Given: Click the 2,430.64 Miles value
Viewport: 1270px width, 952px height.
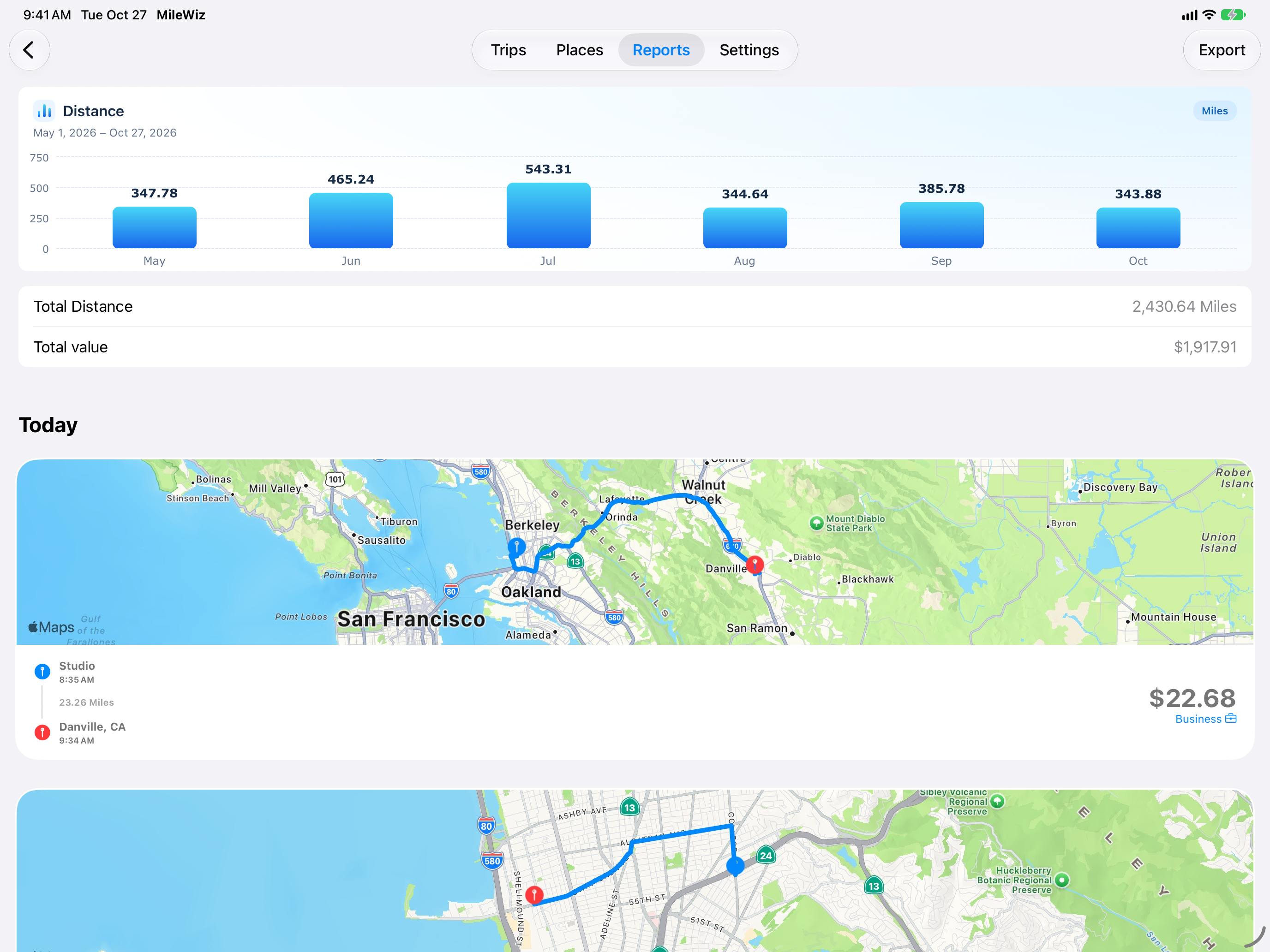Looking at the screenshot, I should coord(1184,306).
